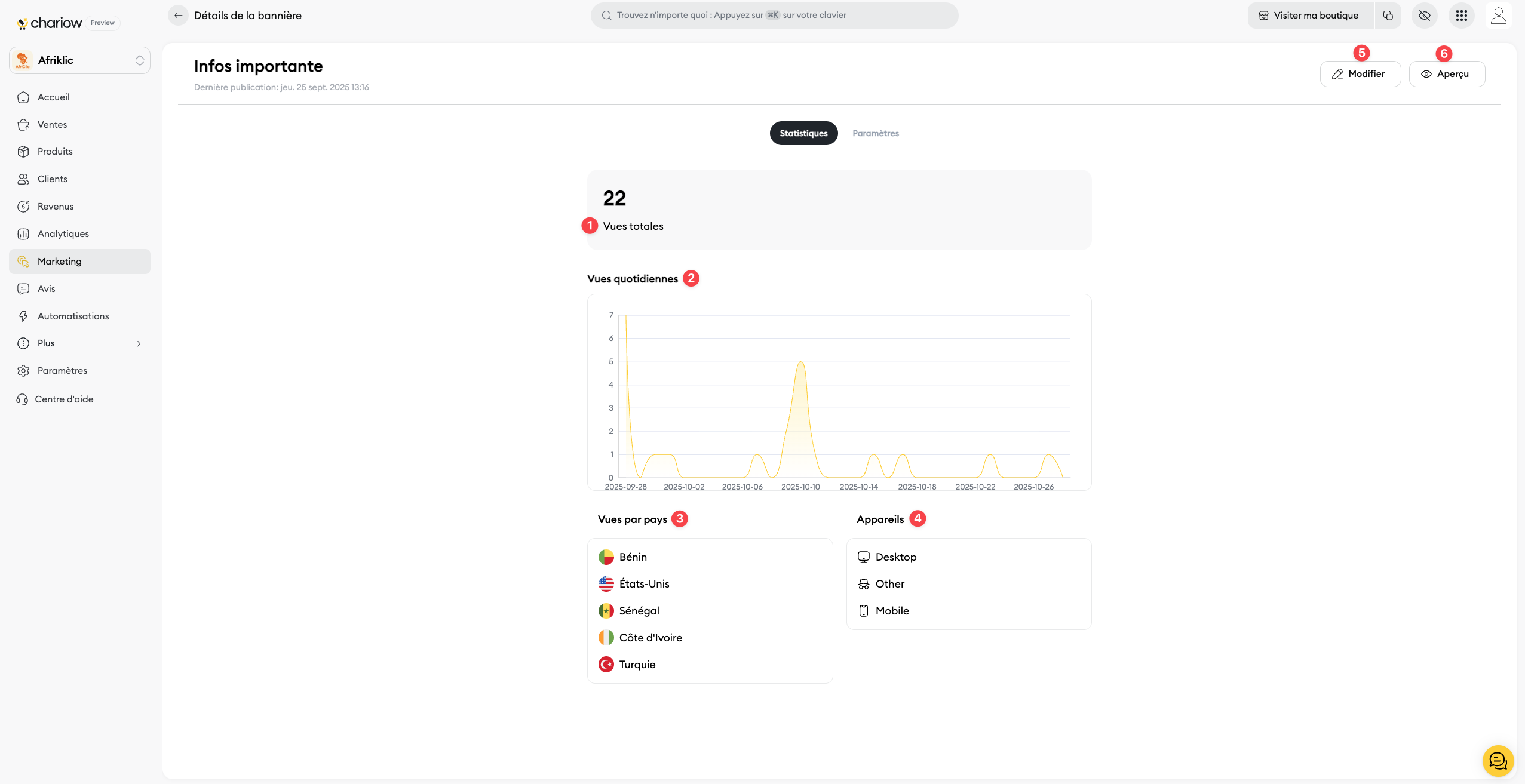Click Visiter ma boutique button

(1309, 16)
